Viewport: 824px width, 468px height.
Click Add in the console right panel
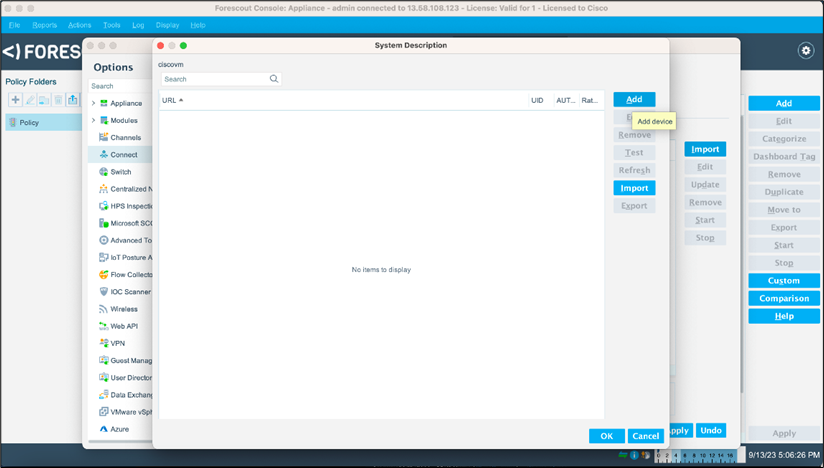784,103
